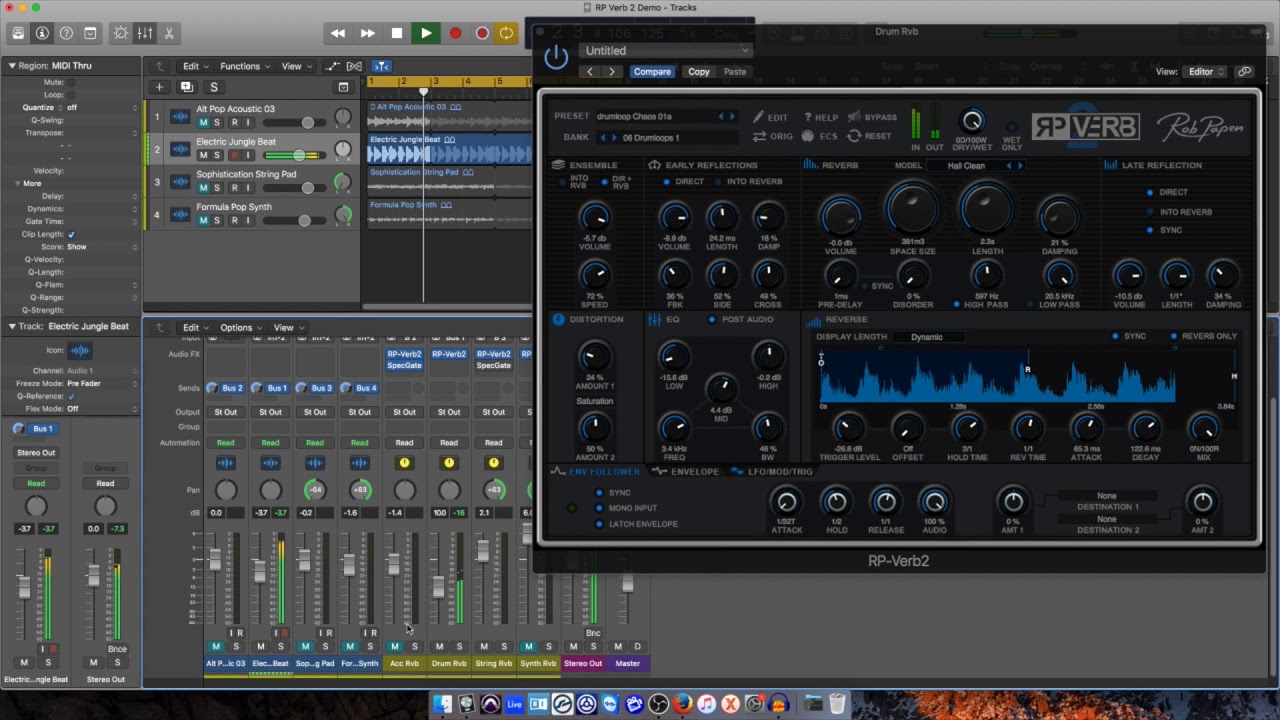Toggle the Catch playhead button

381,66
